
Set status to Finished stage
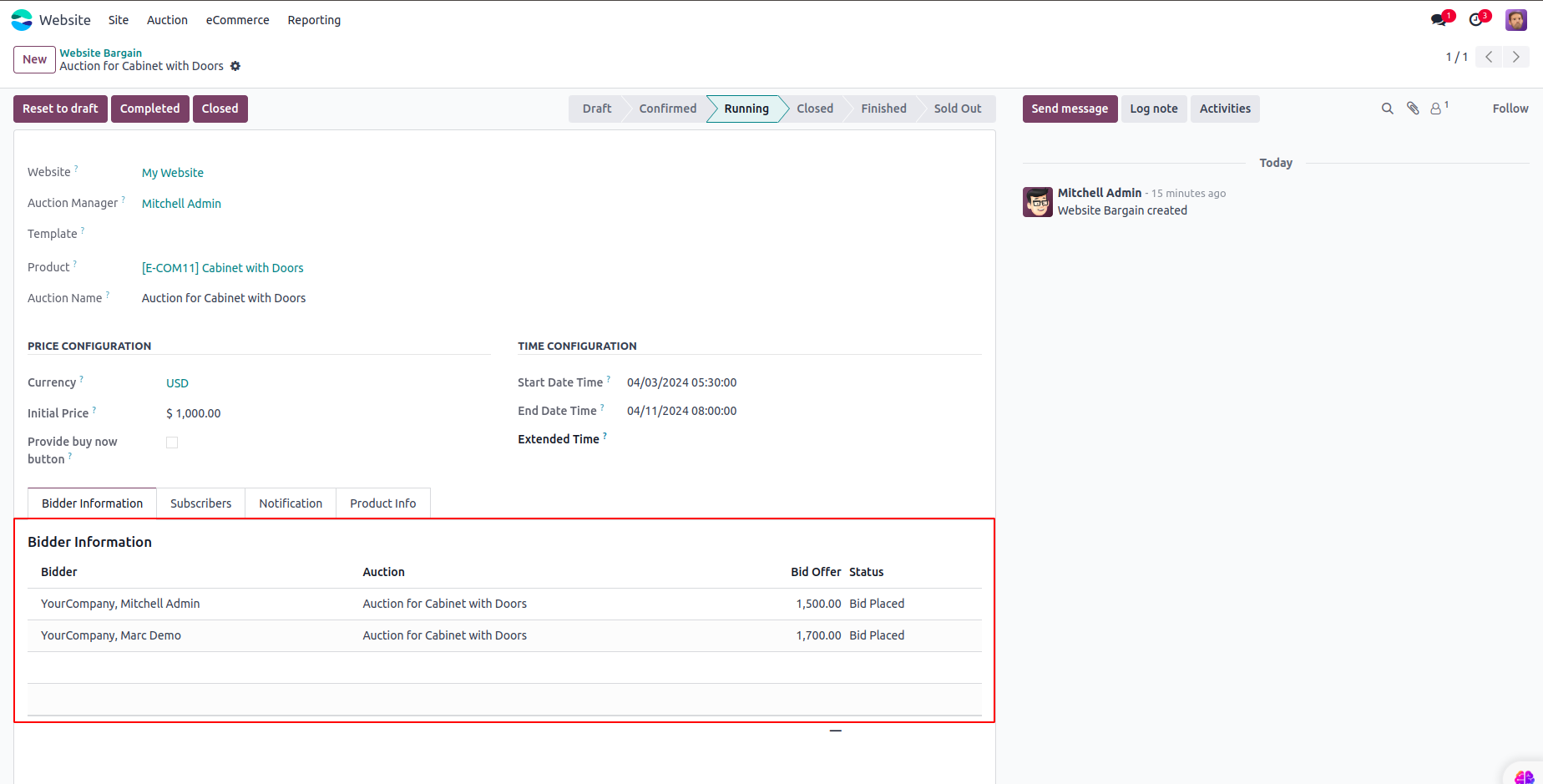884,109
